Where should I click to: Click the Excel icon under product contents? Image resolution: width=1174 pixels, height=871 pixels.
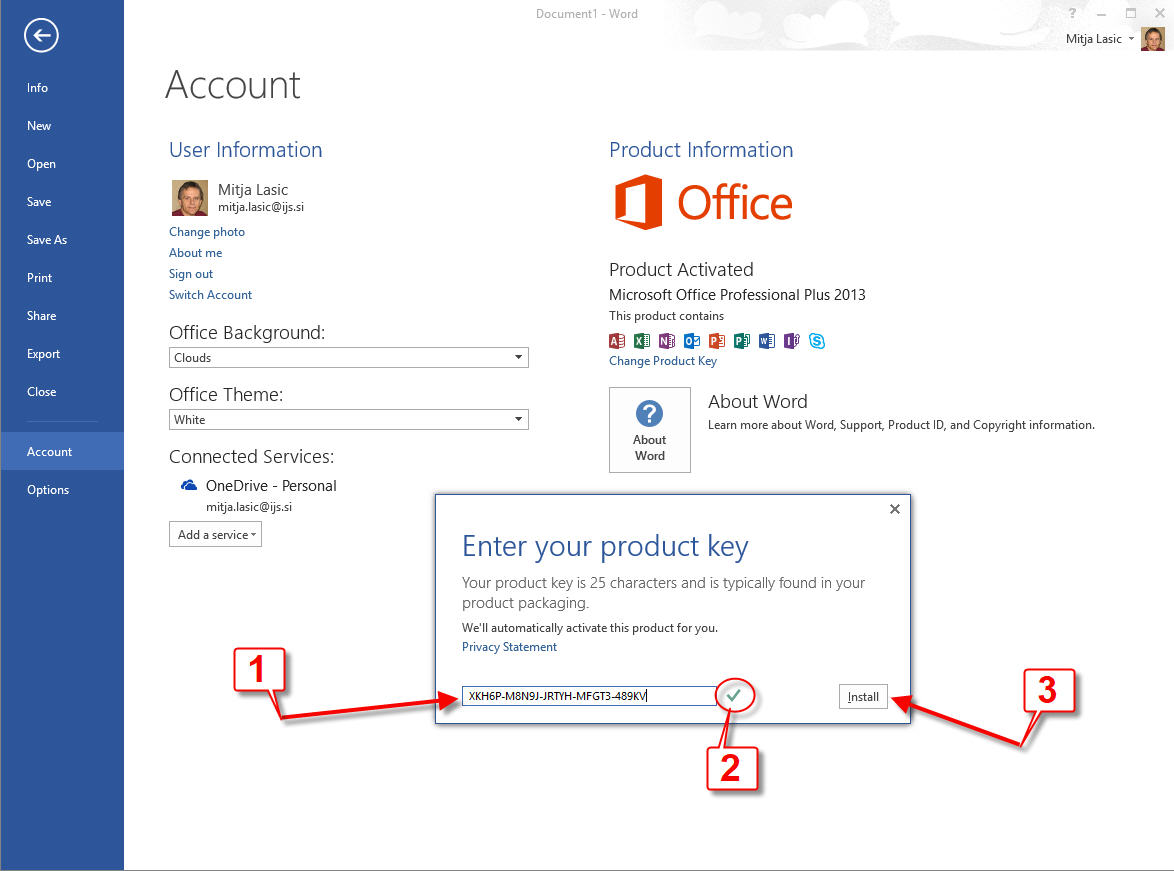tap(642, 341)
